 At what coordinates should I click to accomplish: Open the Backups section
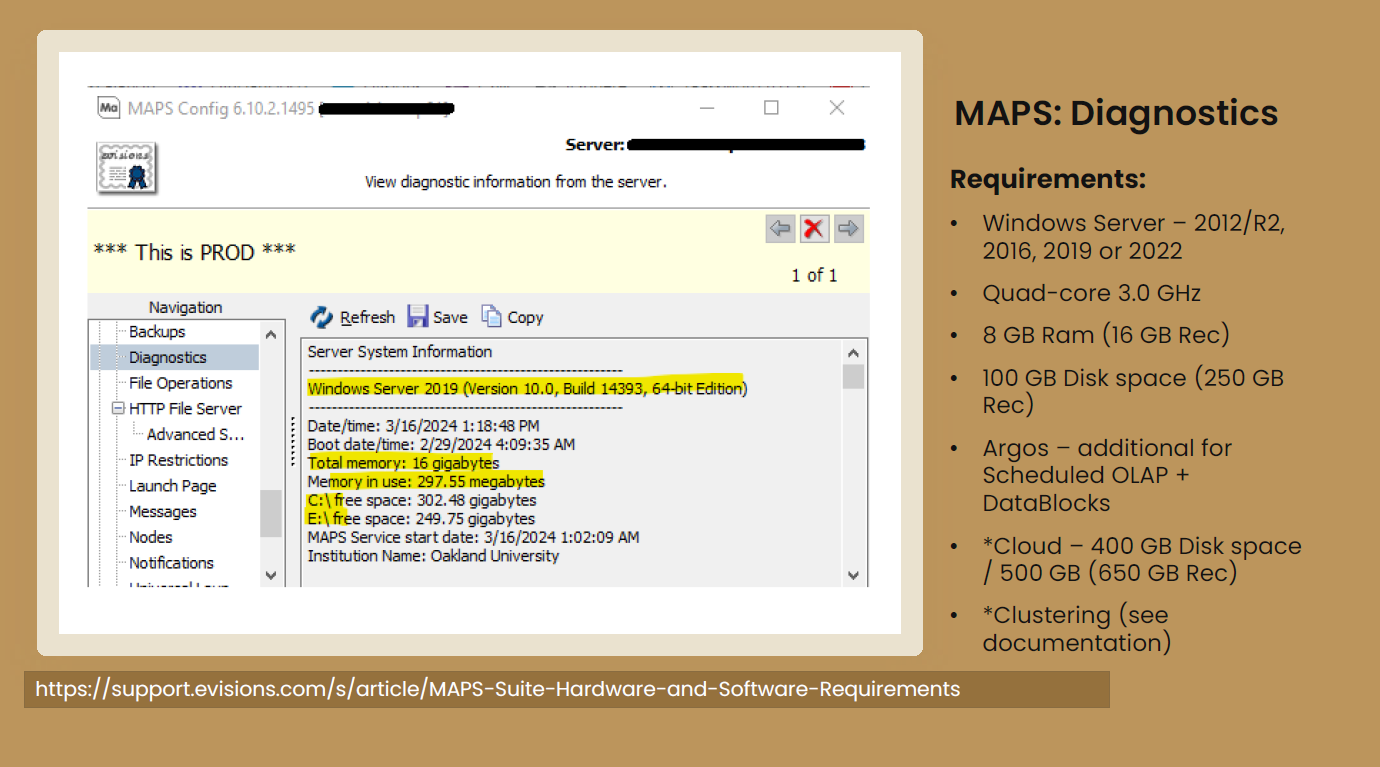click(x=155, y=331)
